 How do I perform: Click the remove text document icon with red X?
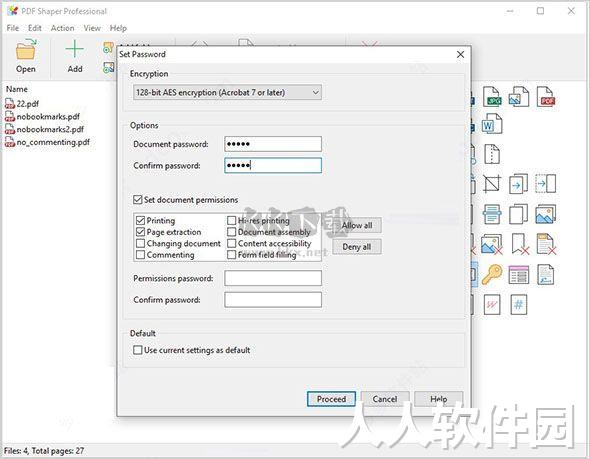pos(546,244)
